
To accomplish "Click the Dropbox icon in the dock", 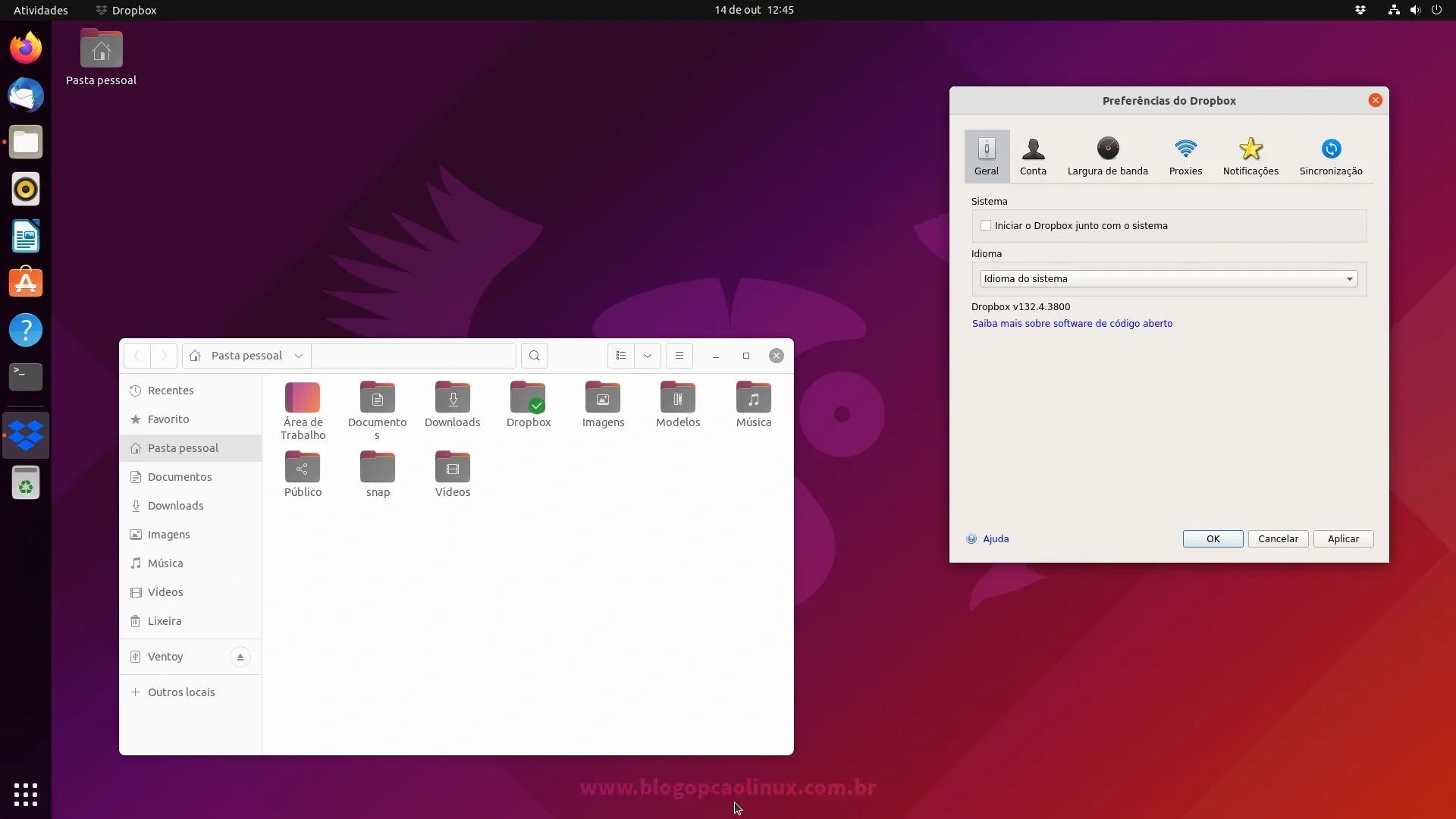I will pos(26,435).
